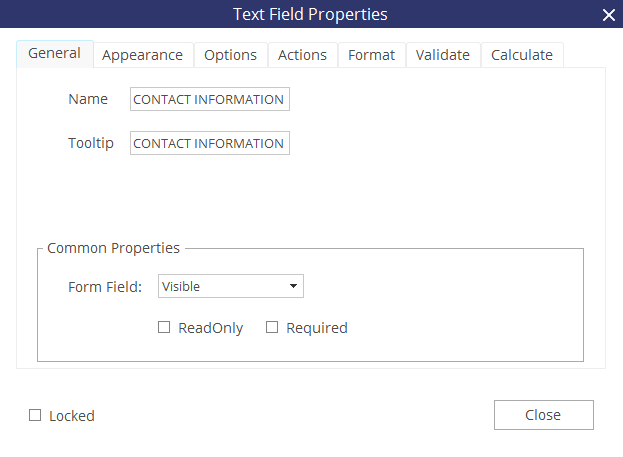This screenshot has height=457, width=623.
Task: Enable the ReadOnly checkbox
Action: point(164,328)
